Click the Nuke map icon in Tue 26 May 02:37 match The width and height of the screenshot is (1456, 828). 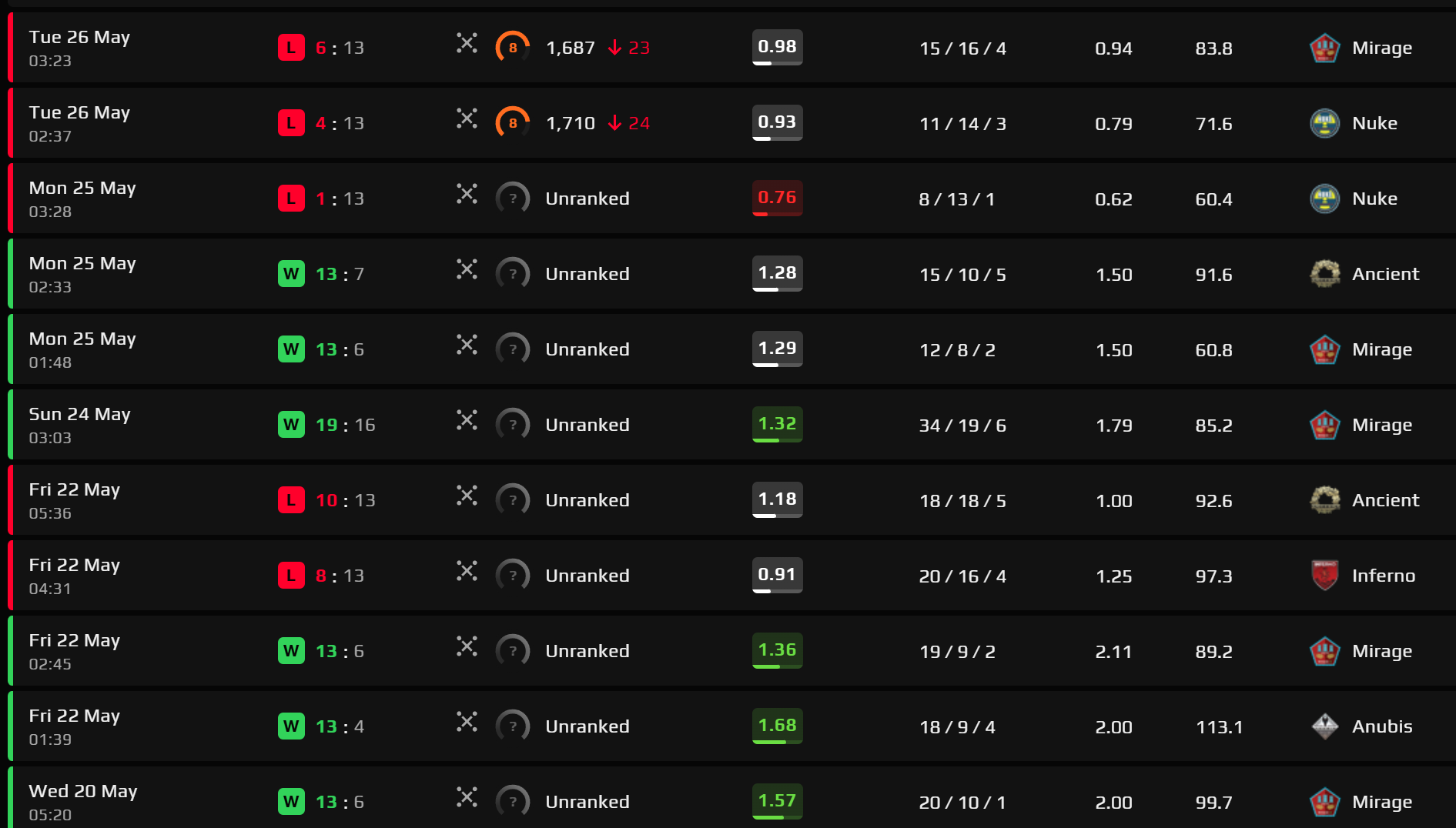coord(1324,123)
